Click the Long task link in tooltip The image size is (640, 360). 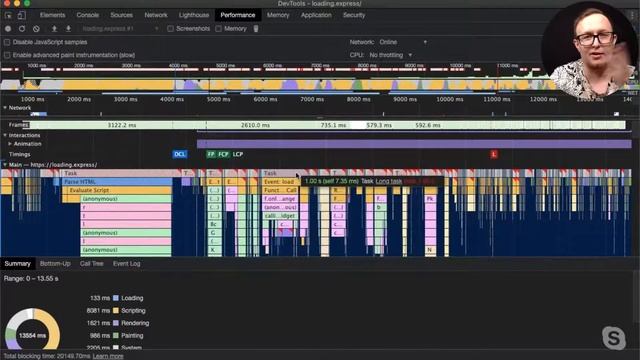(389, 181)
